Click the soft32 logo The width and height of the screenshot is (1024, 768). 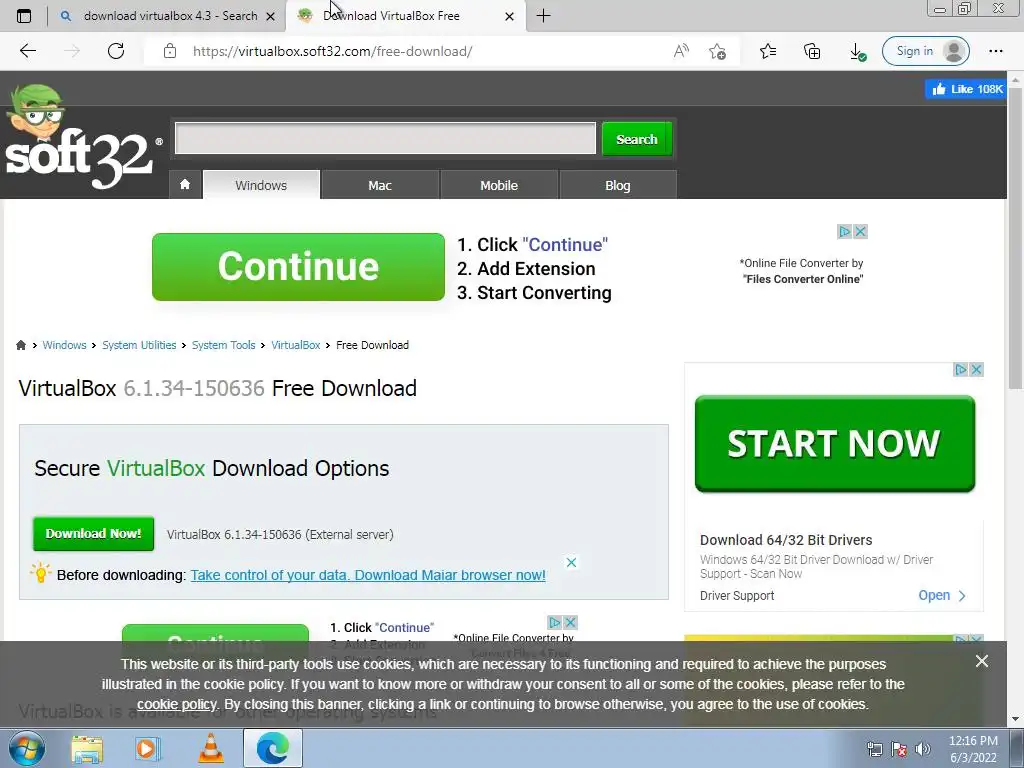pyautogui.click(x=82, y=136)
